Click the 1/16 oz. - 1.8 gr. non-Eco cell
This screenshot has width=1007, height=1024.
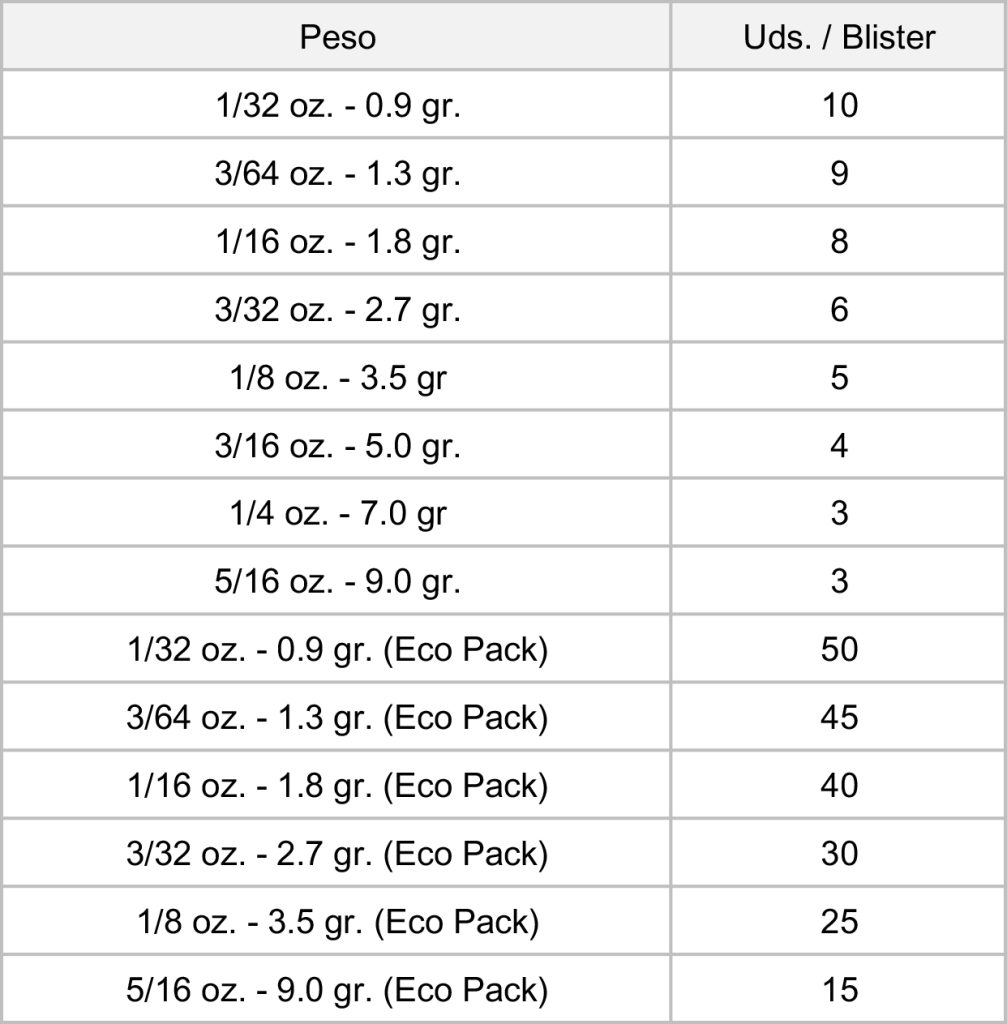(338, 242)
